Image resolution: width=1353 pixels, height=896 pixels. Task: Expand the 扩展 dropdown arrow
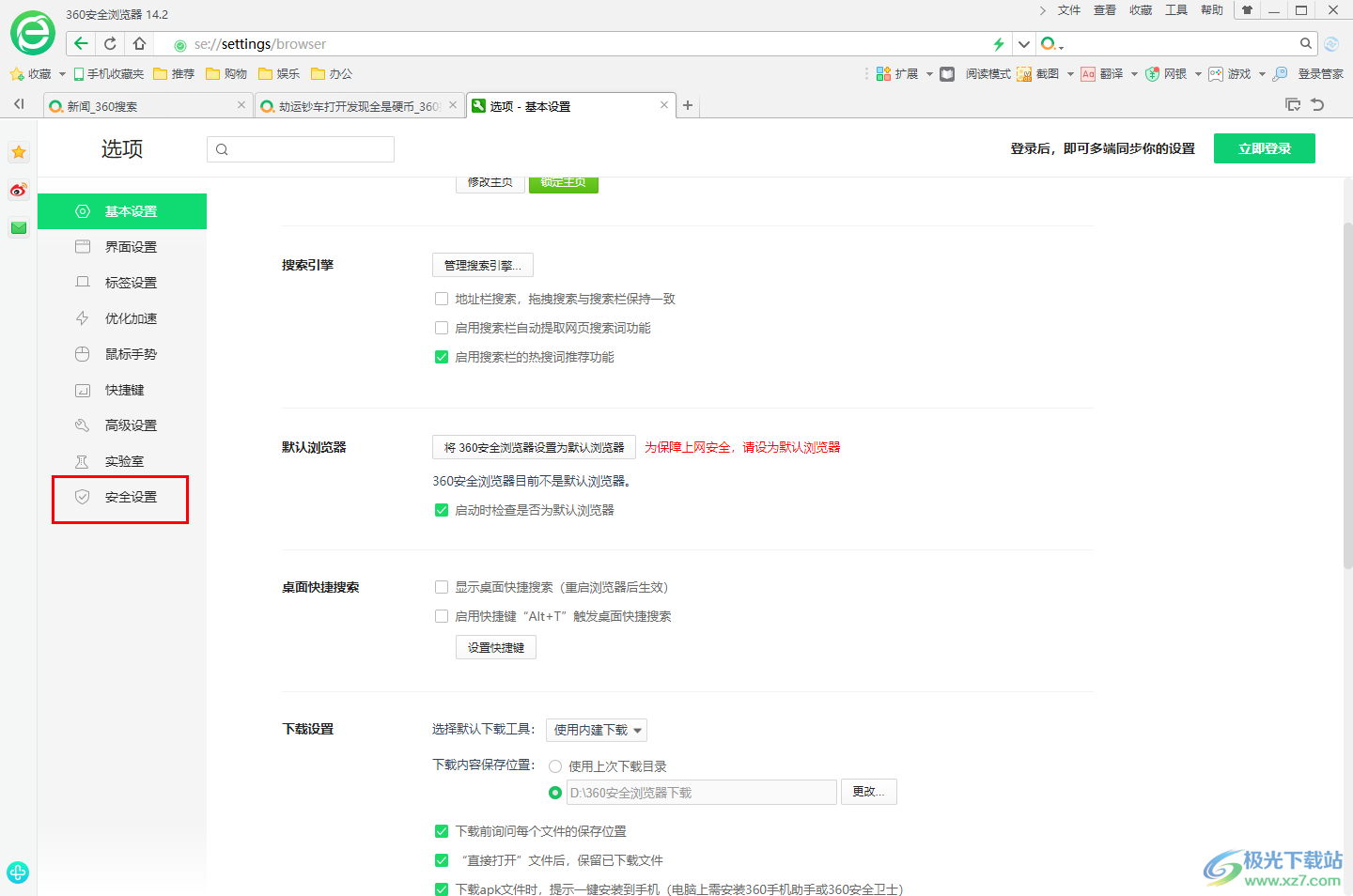click(929, 73)
